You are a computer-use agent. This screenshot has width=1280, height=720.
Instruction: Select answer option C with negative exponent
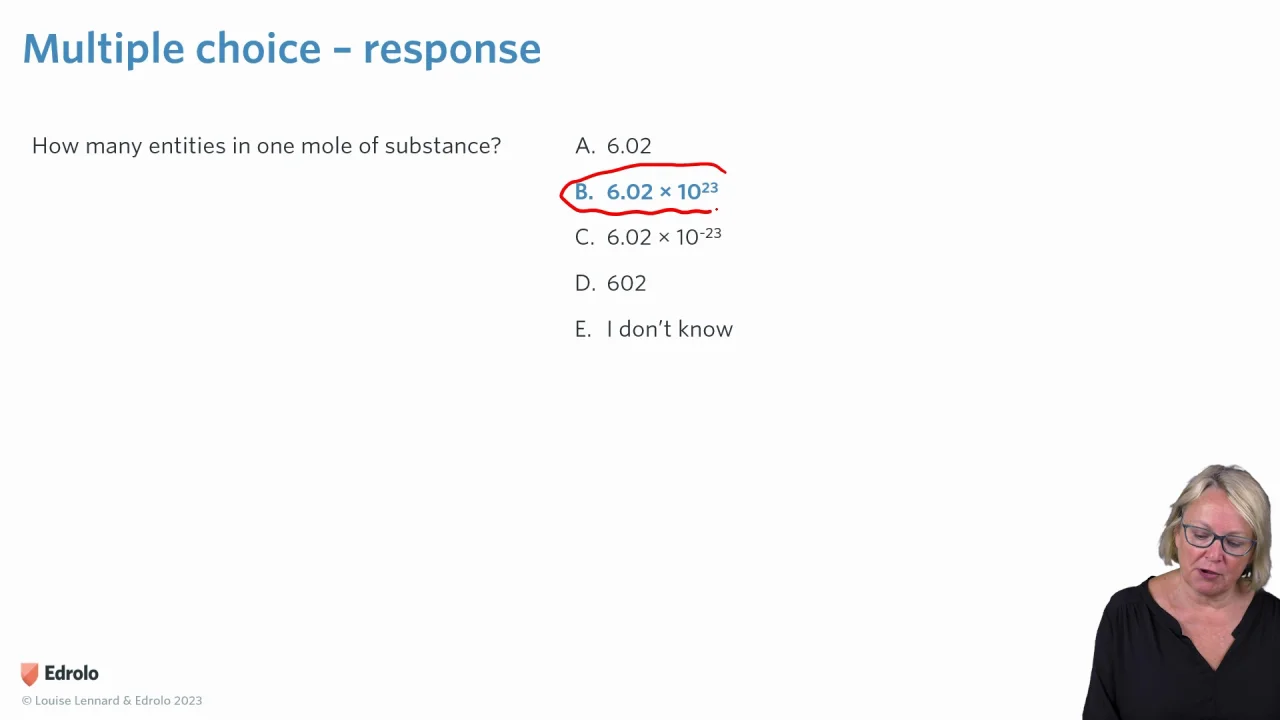663,237
